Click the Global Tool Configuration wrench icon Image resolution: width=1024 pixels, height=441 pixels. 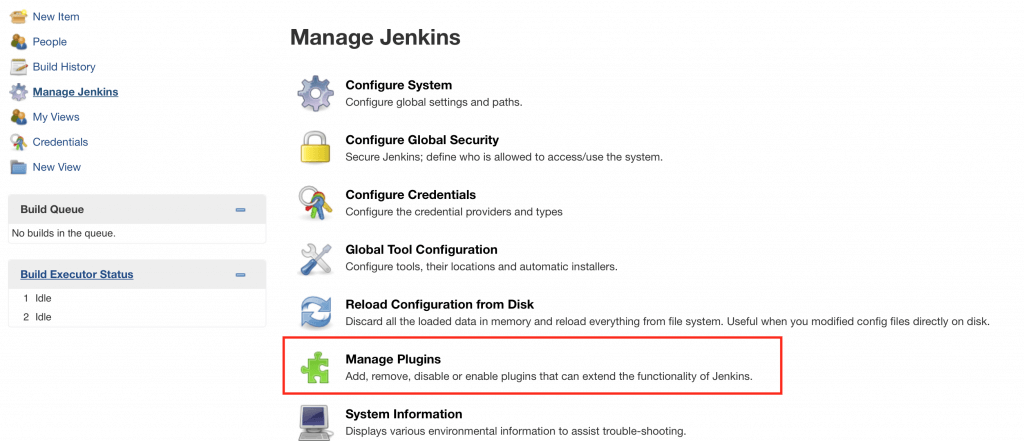[315, 258]
